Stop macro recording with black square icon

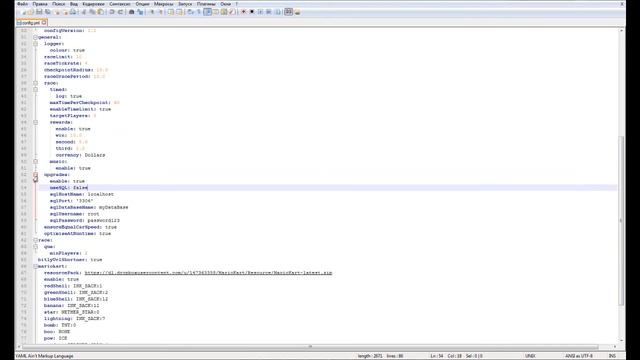(252, 12)
